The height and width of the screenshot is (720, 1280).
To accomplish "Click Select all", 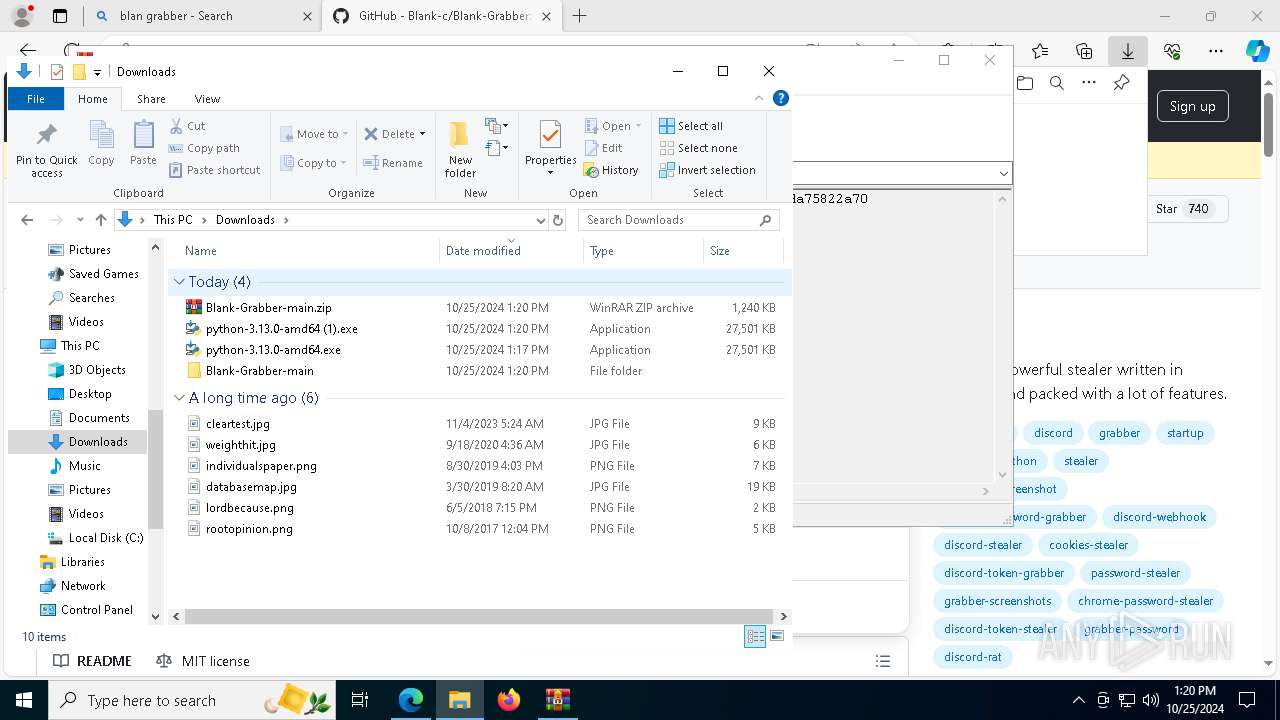I will (691, 126).
